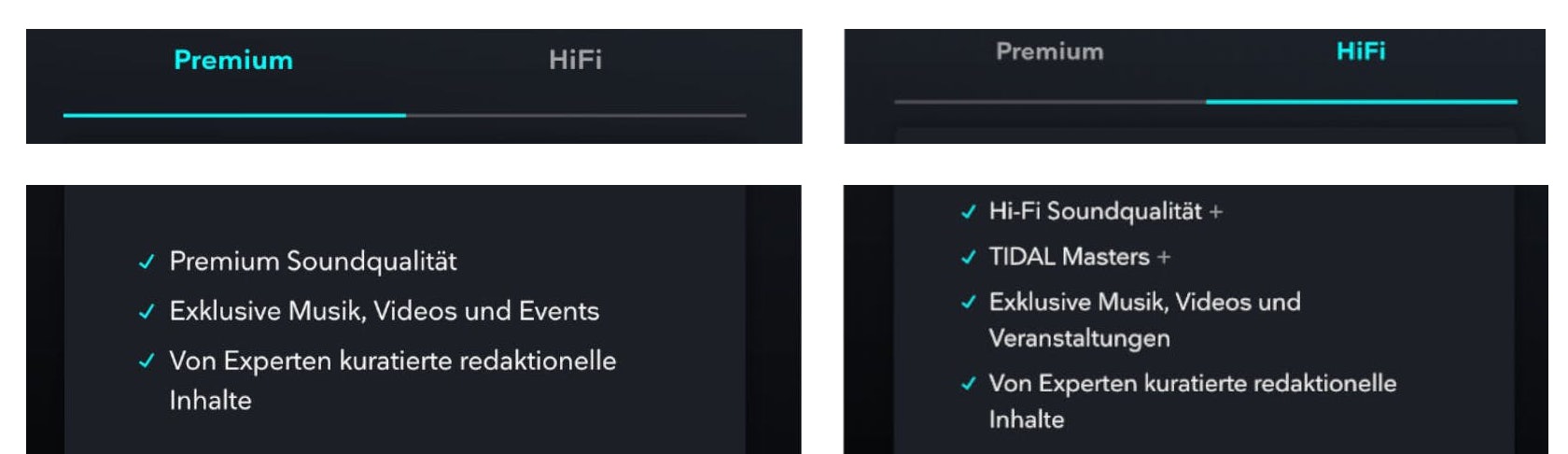
Task: Expand the plus after Hi-Fi Soundqualität
Action: pos(1215,213)
